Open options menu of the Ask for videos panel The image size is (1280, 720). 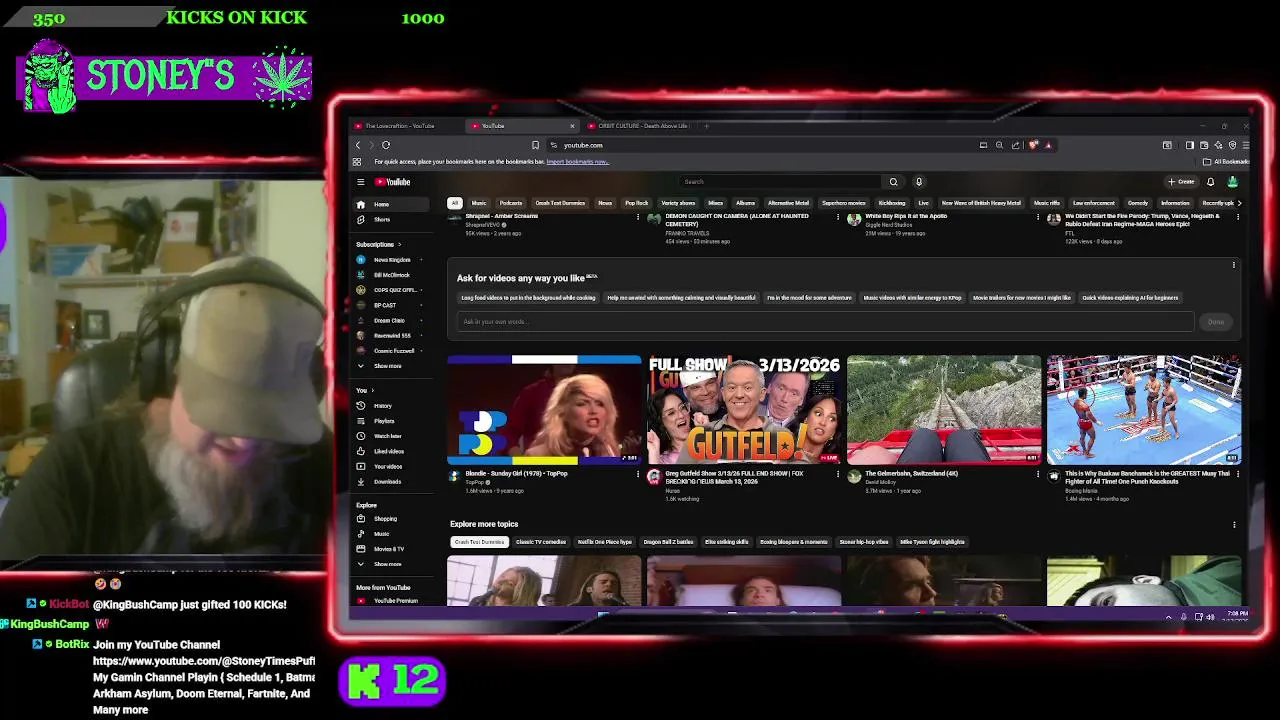coord(1234,265)
